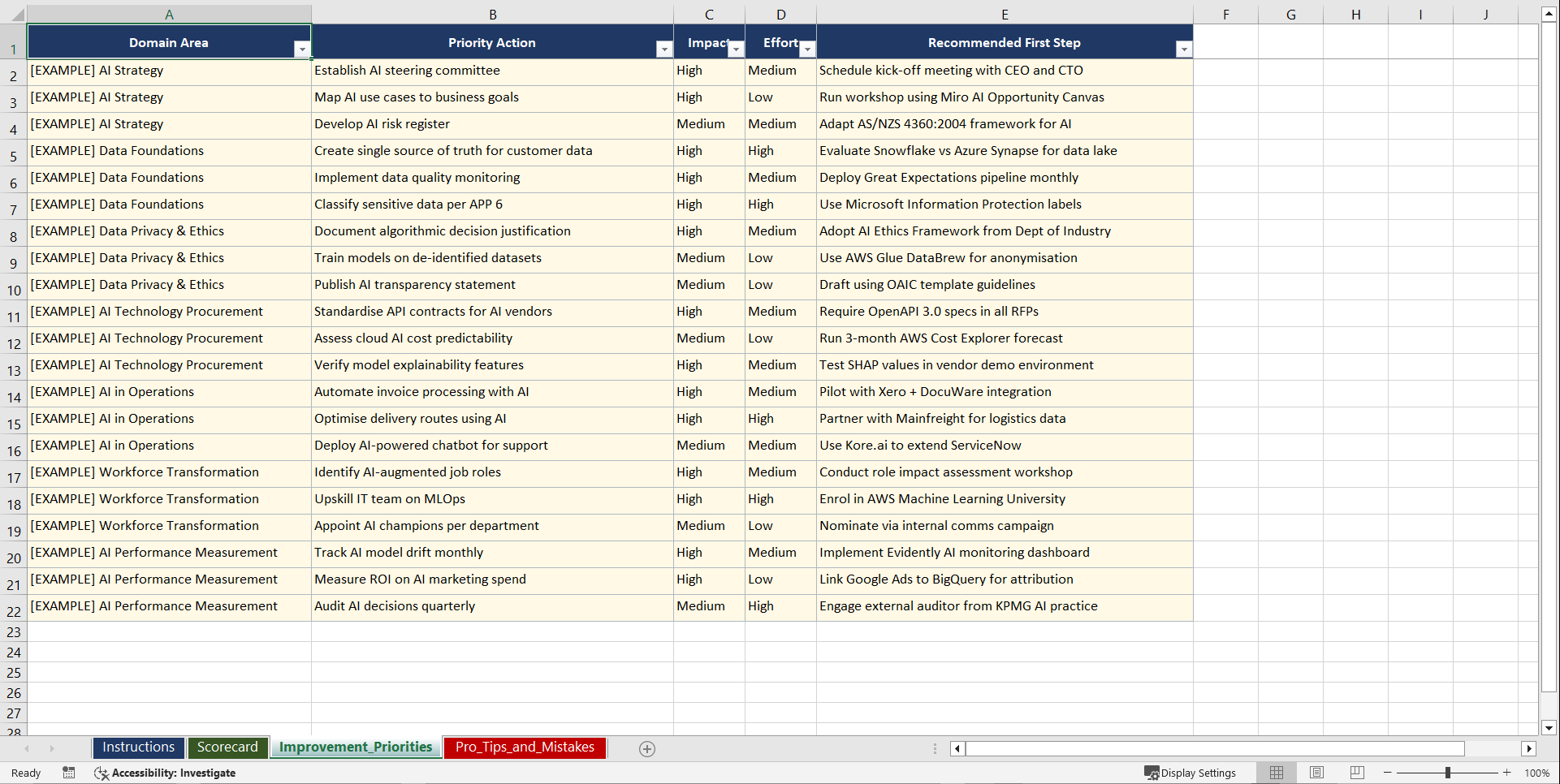Switch to the Instructions sheet tab
Screen dimensions: 1560x784
(138, 747)
